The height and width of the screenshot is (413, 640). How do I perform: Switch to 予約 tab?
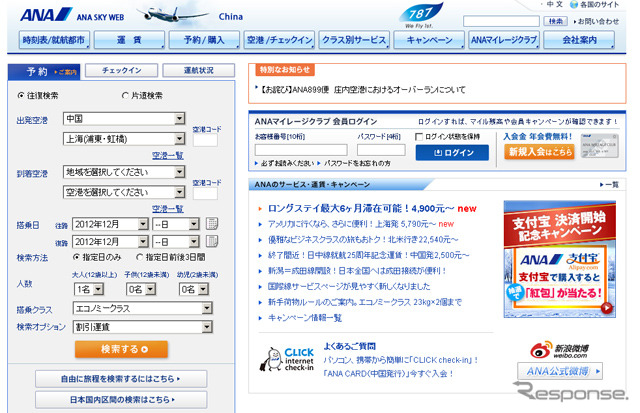coord(44,71)
